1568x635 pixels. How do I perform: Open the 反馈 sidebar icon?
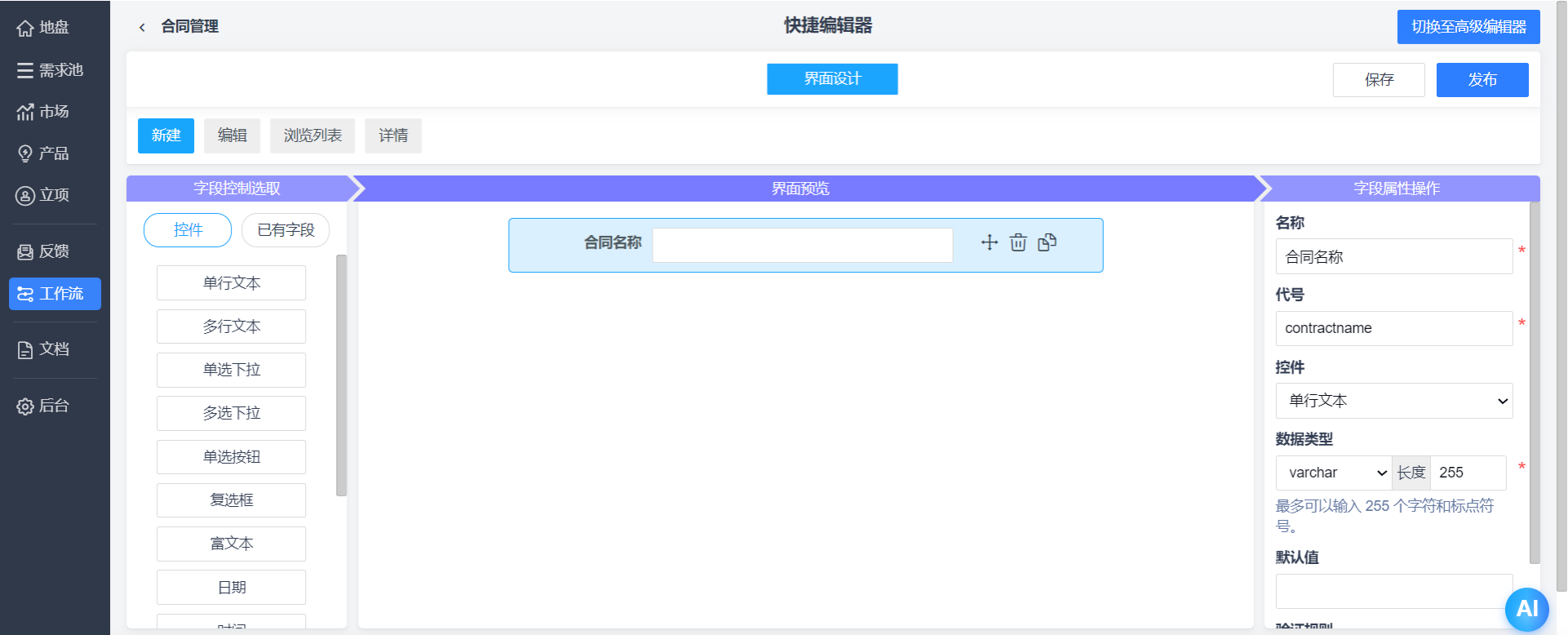[25, 251]
